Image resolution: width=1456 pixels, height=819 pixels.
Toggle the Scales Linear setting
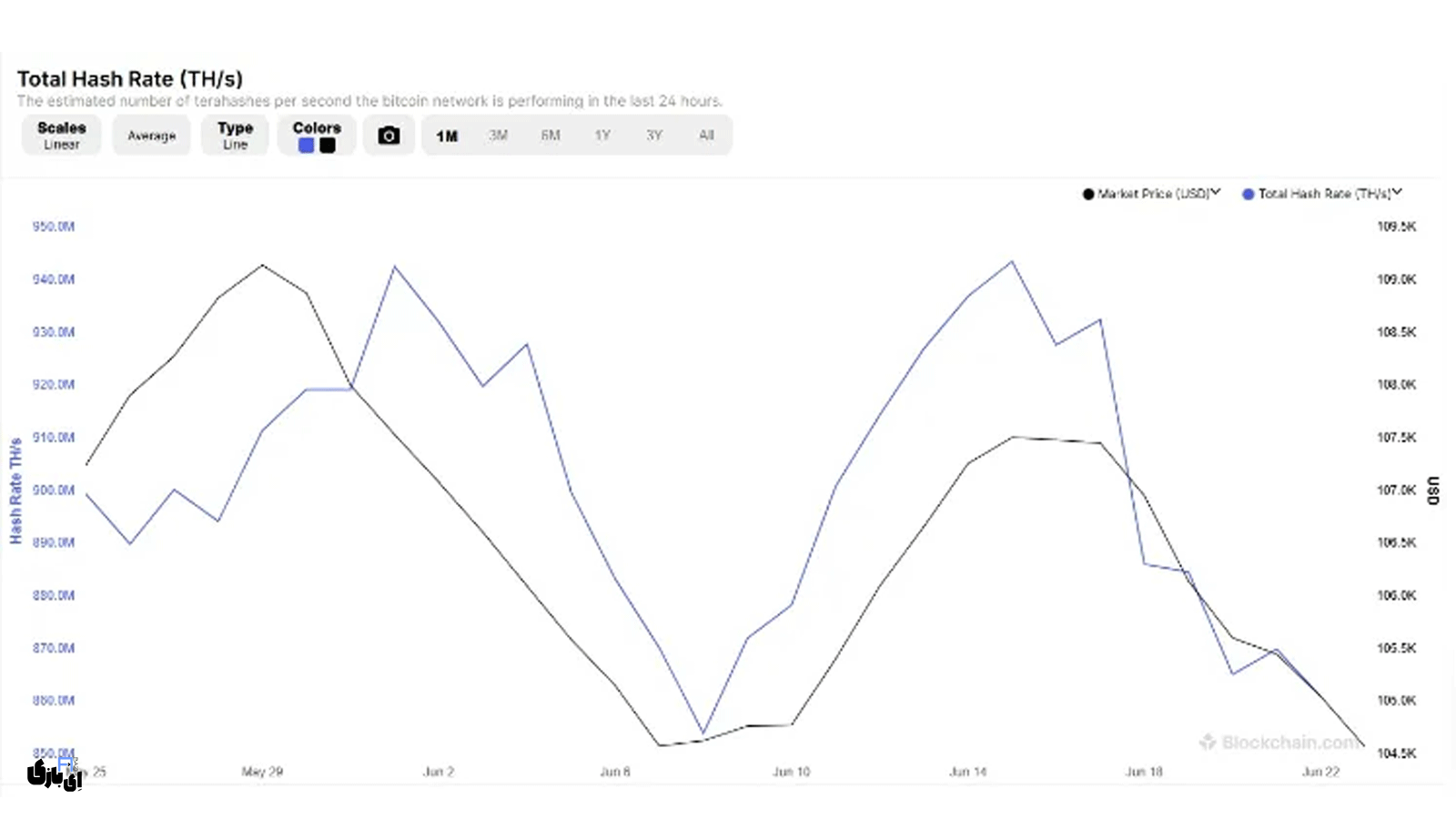coord(61,136)
